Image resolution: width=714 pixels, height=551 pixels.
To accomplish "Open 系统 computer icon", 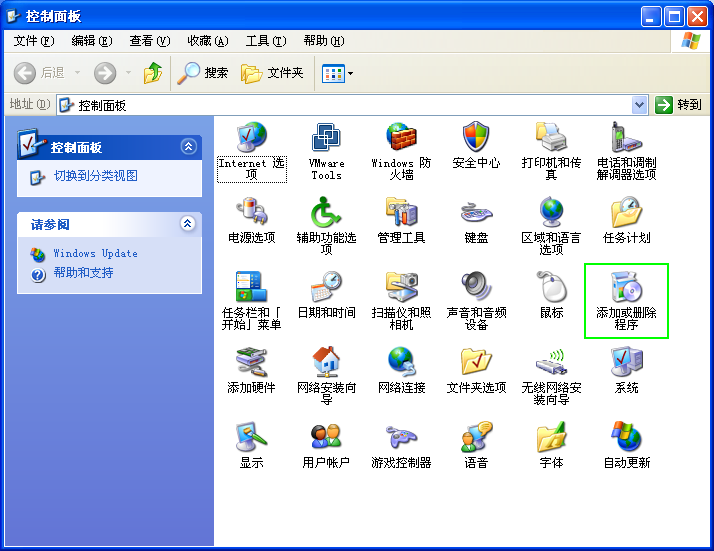I will coord(626,362).
